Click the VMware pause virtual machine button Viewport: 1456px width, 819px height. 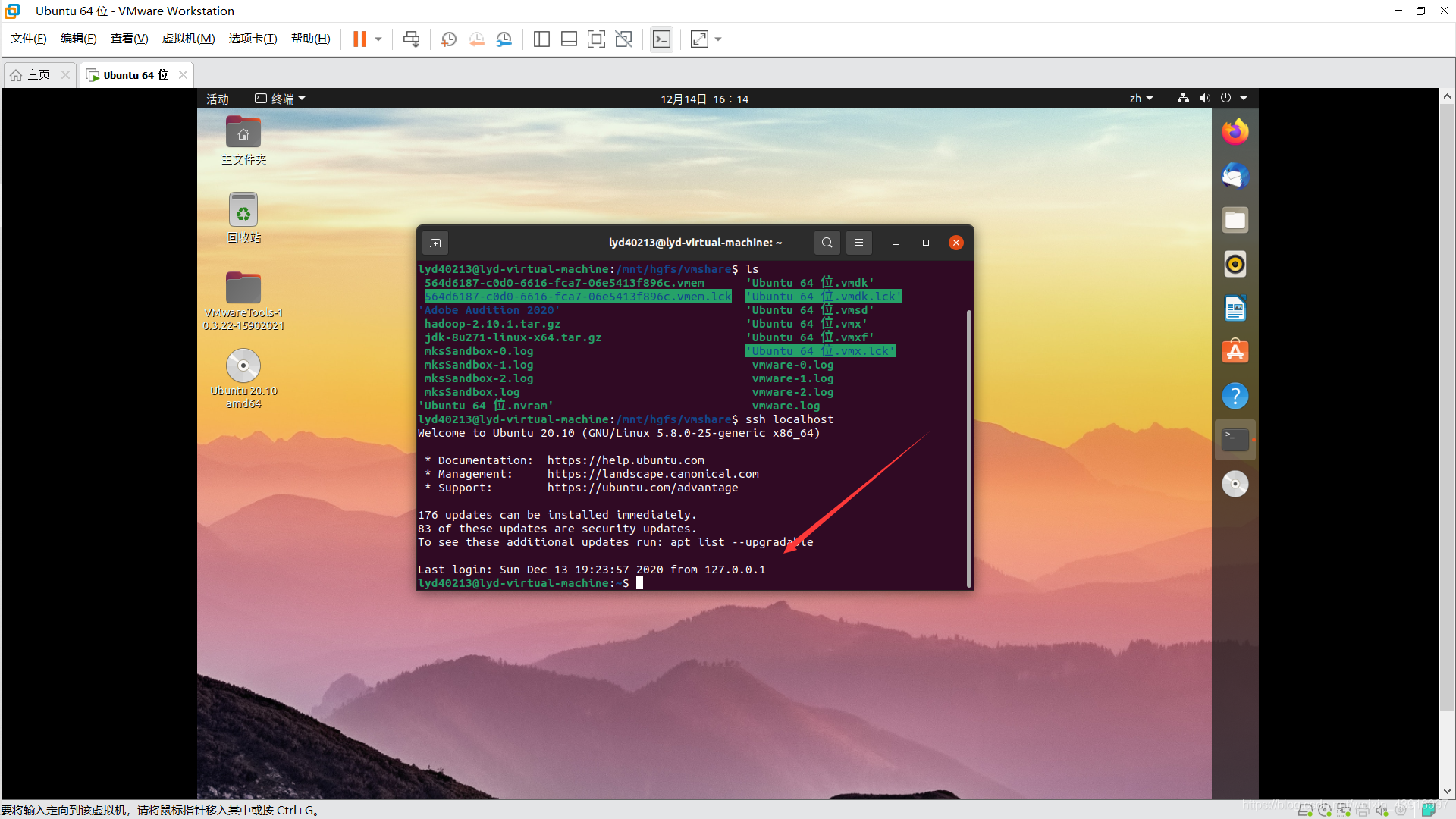point(359,39)
